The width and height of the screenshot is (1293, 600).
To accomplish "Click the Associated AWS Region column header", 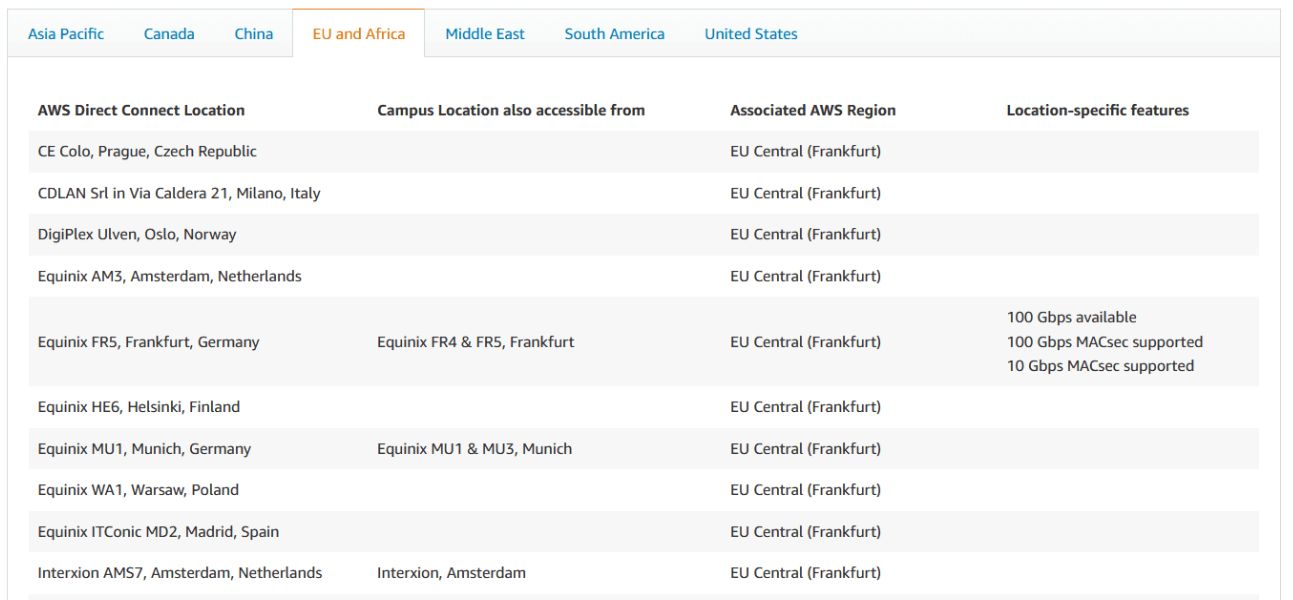I will click(810, 110).
